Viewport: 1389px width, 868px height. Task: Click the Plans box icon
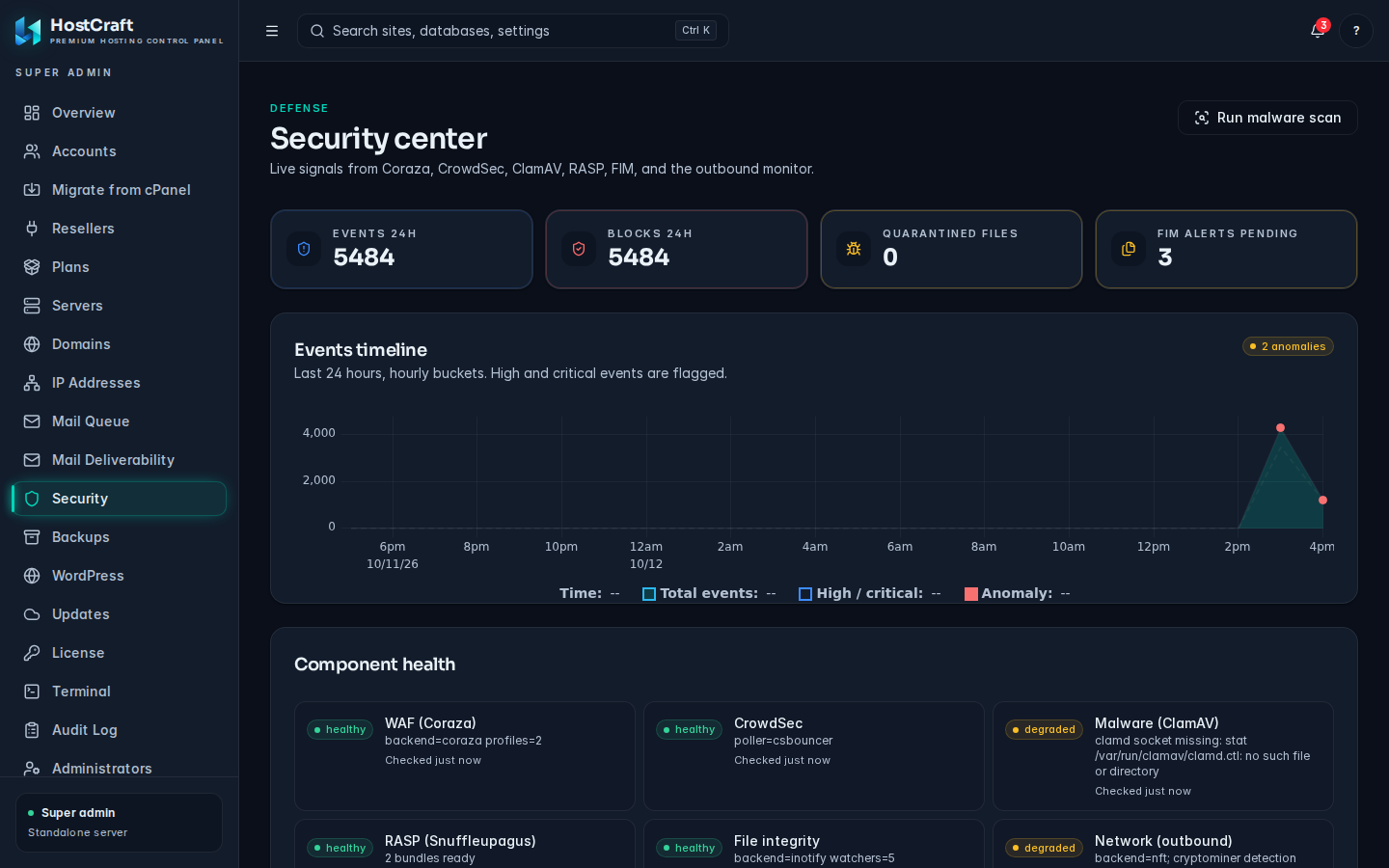tap(32, 267)
